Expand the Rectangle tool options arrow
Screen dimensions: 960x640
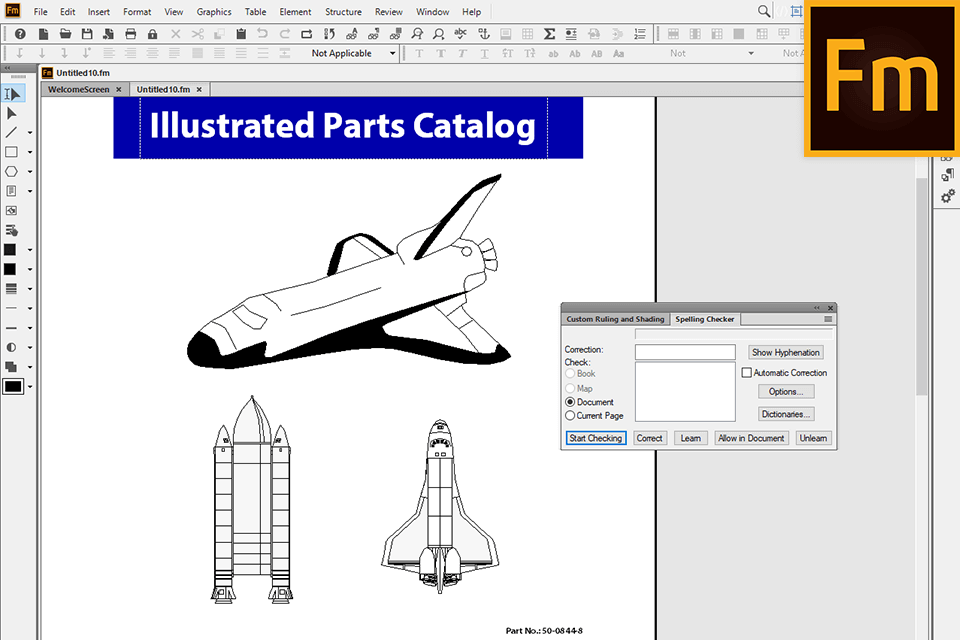(30, 152)
